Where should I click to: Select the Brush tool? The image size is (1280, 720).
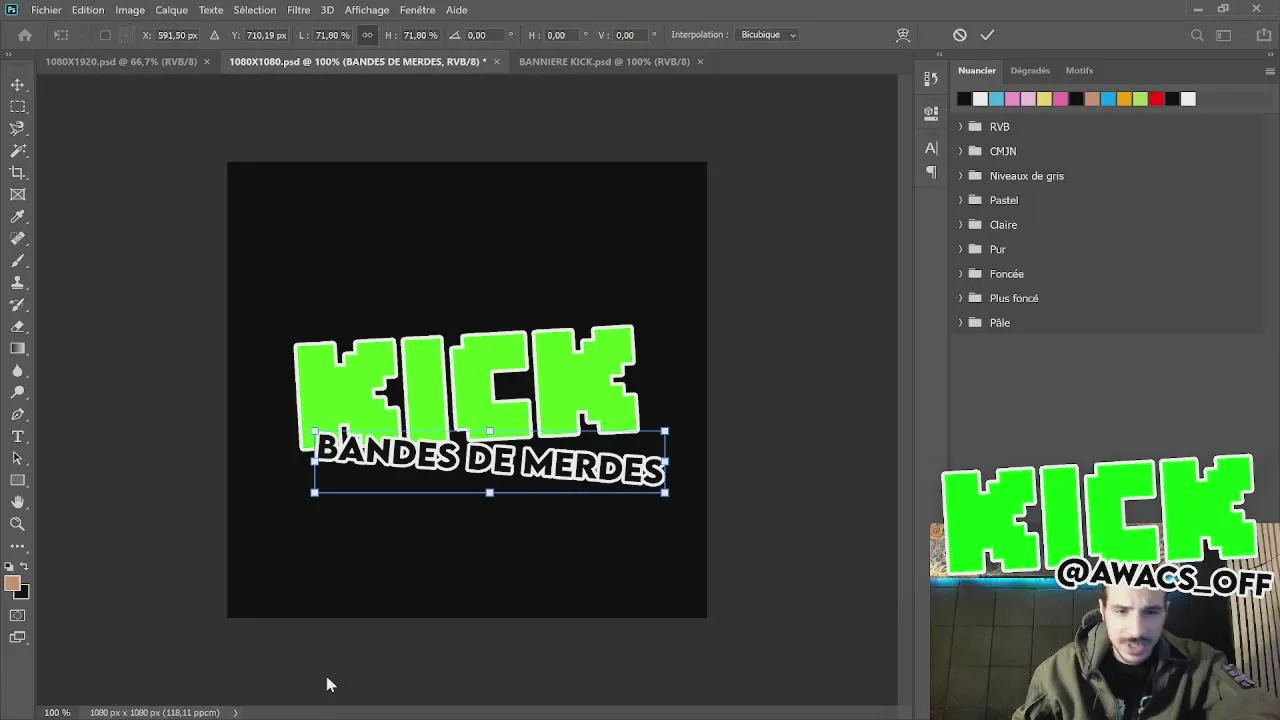pyautogui.click(x=18, y=261)
